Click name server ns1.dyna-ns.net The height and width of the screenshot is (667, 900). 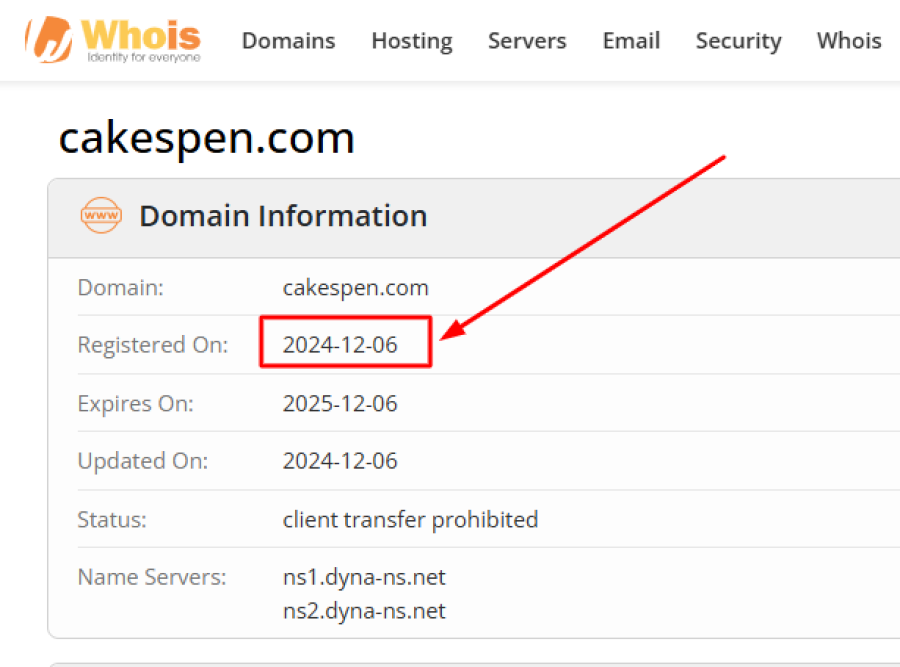(364, 577)
